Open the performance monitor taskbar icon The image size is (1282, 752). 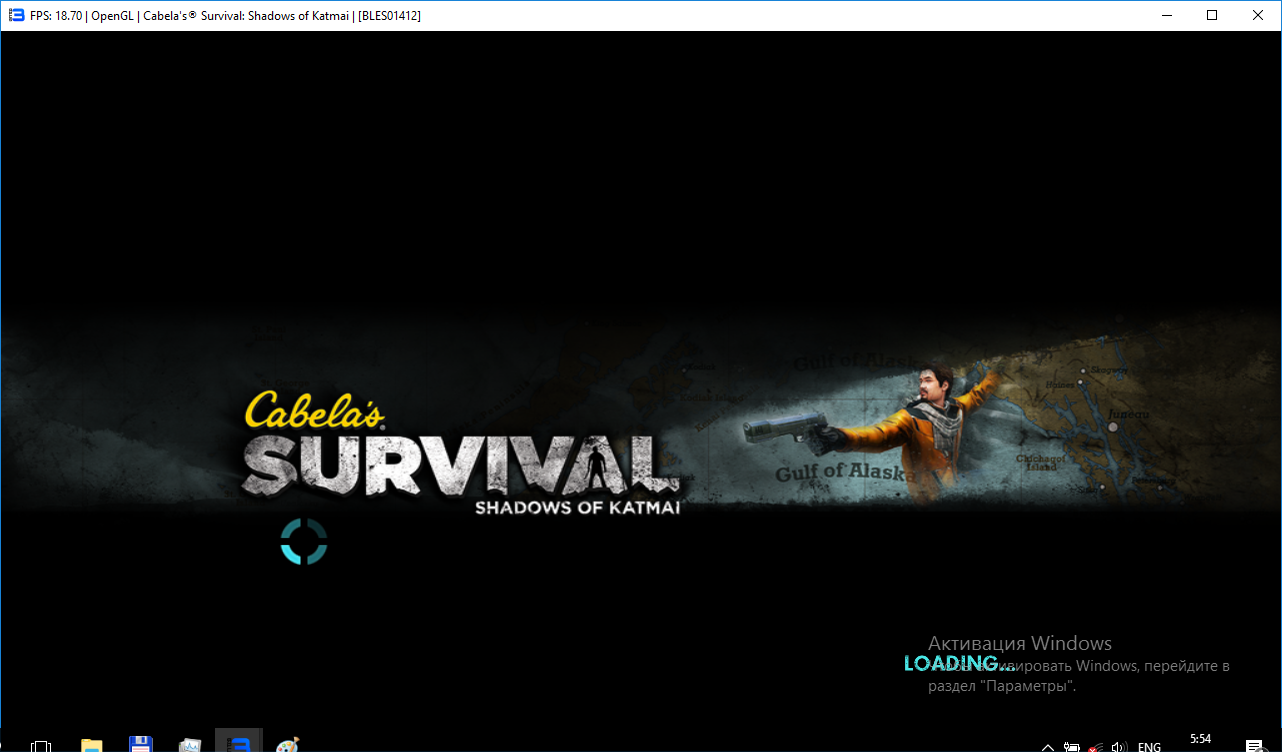tap(190, 745)
